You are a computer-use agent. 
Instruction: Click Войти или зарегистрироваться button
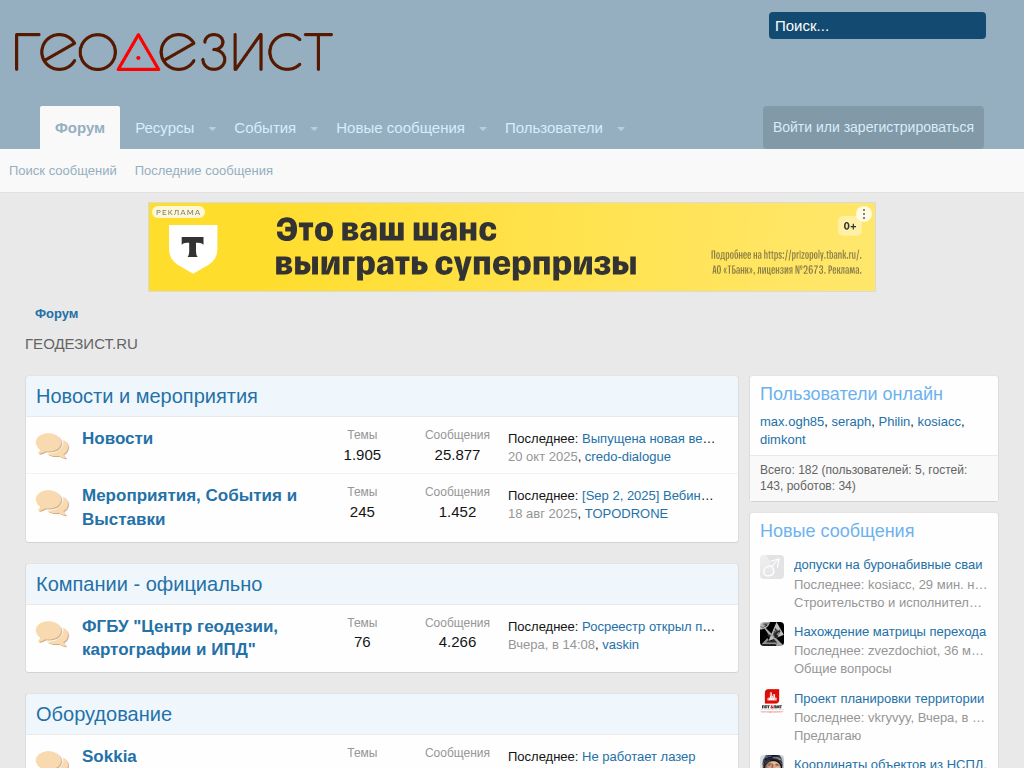[873, 127]
